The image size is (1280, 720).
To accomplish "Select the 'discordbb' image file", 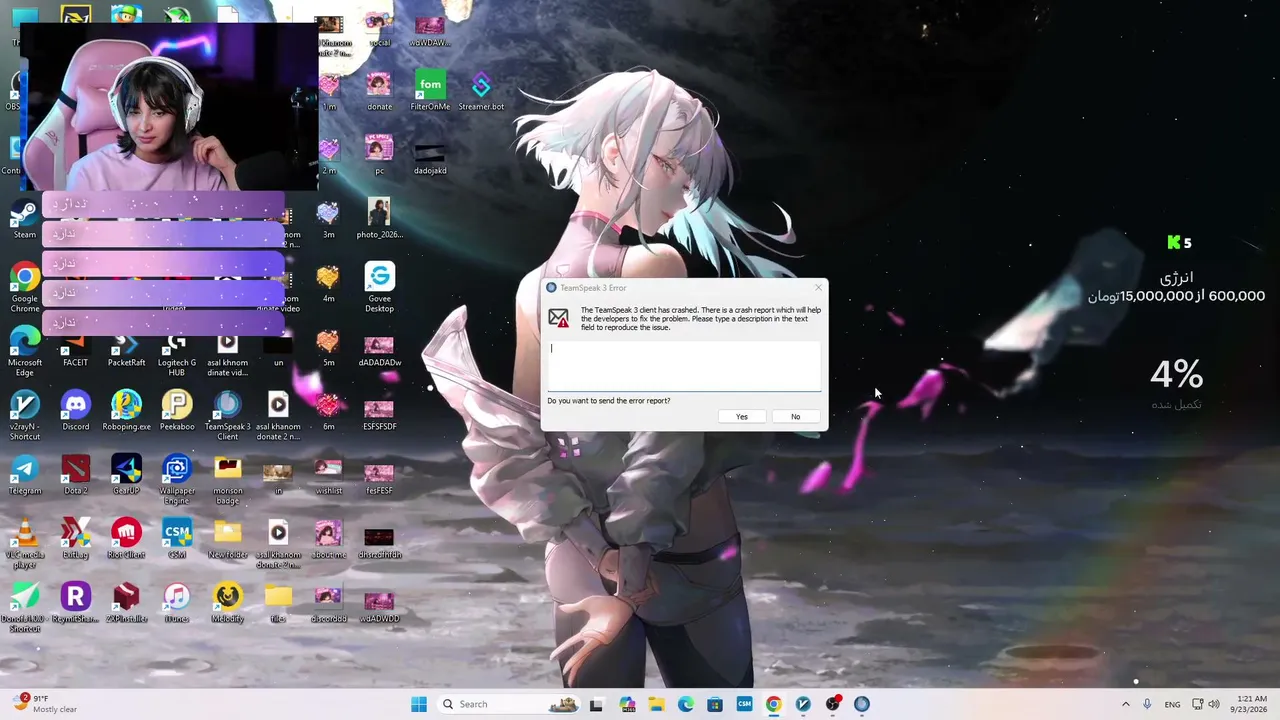I will pos(328,602).
